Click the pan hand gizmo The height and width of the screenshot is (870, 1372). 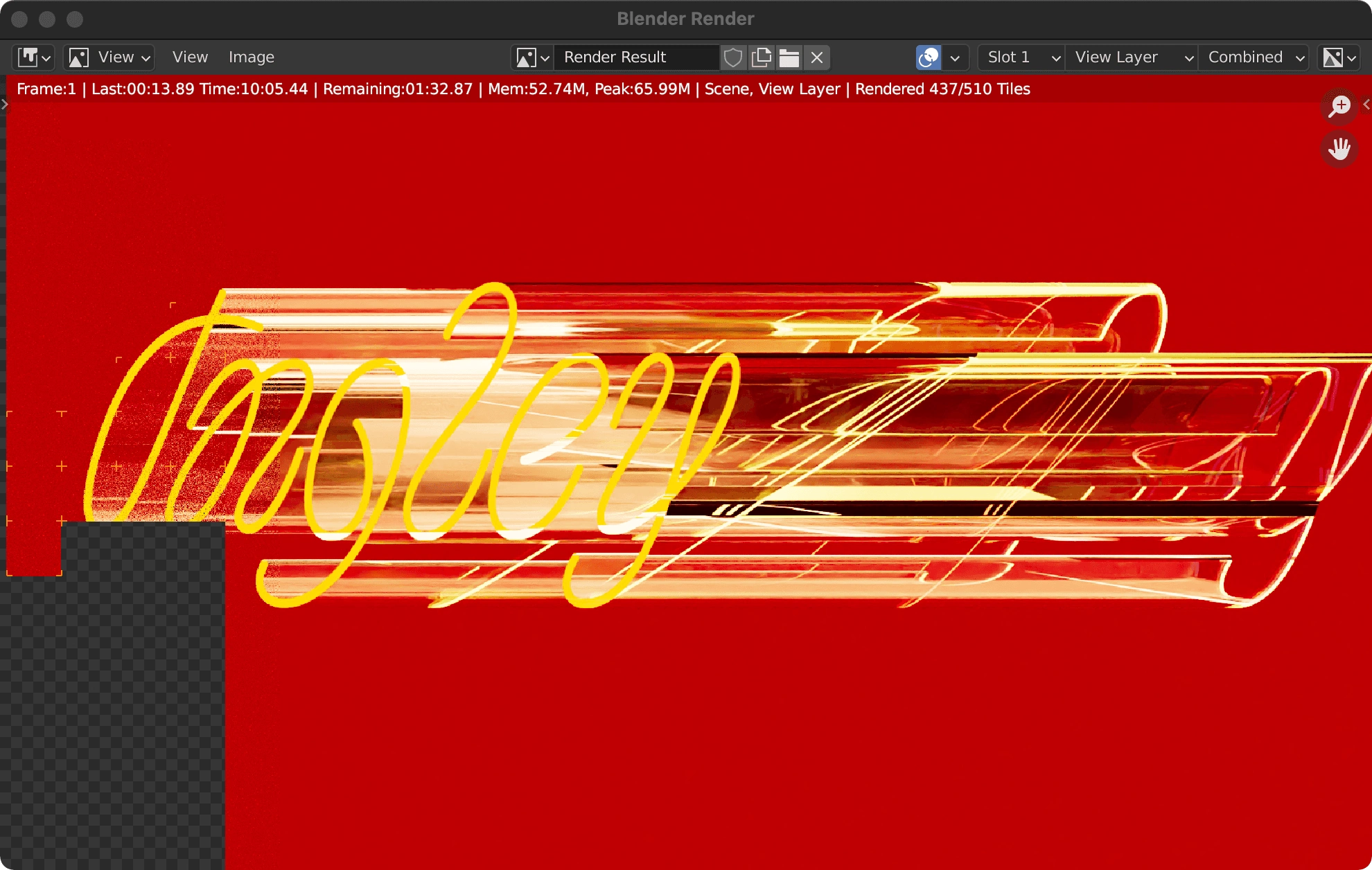coord(1339,148)
